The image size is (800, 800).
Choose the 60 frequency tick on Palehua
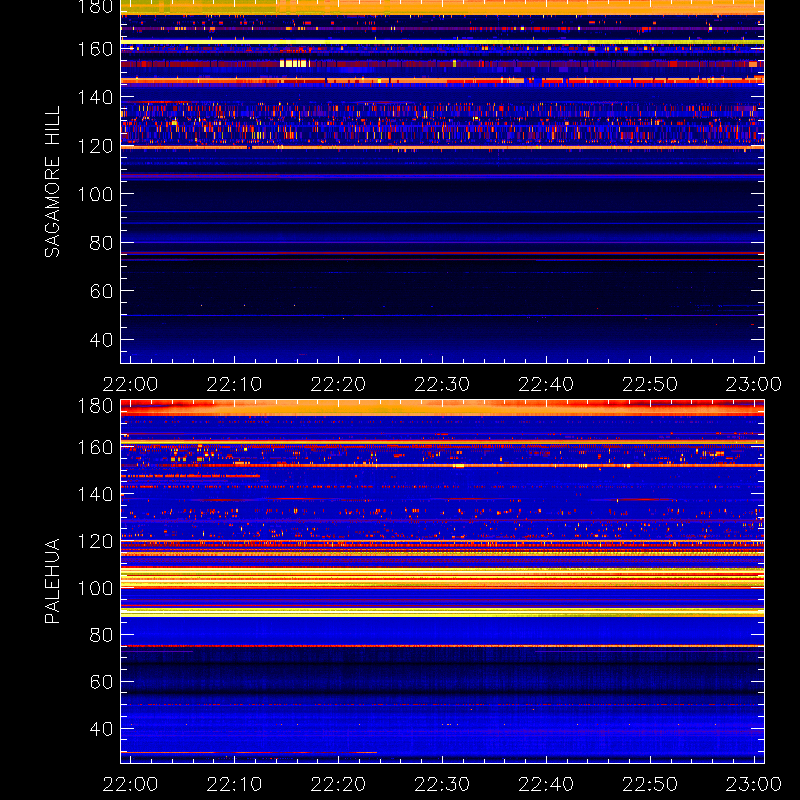(101, 682)
